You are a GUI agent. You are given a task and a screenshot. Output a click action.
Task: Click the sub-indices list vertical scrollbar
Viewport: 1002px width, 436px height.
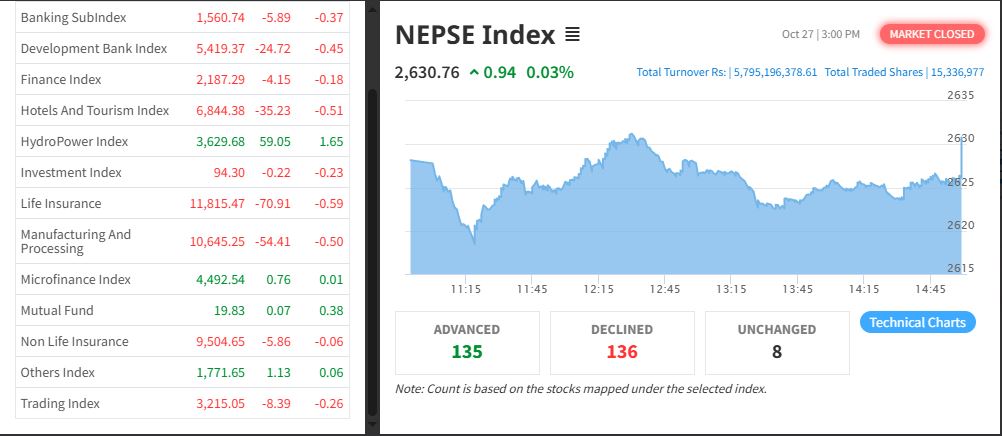tap(373, 253)
